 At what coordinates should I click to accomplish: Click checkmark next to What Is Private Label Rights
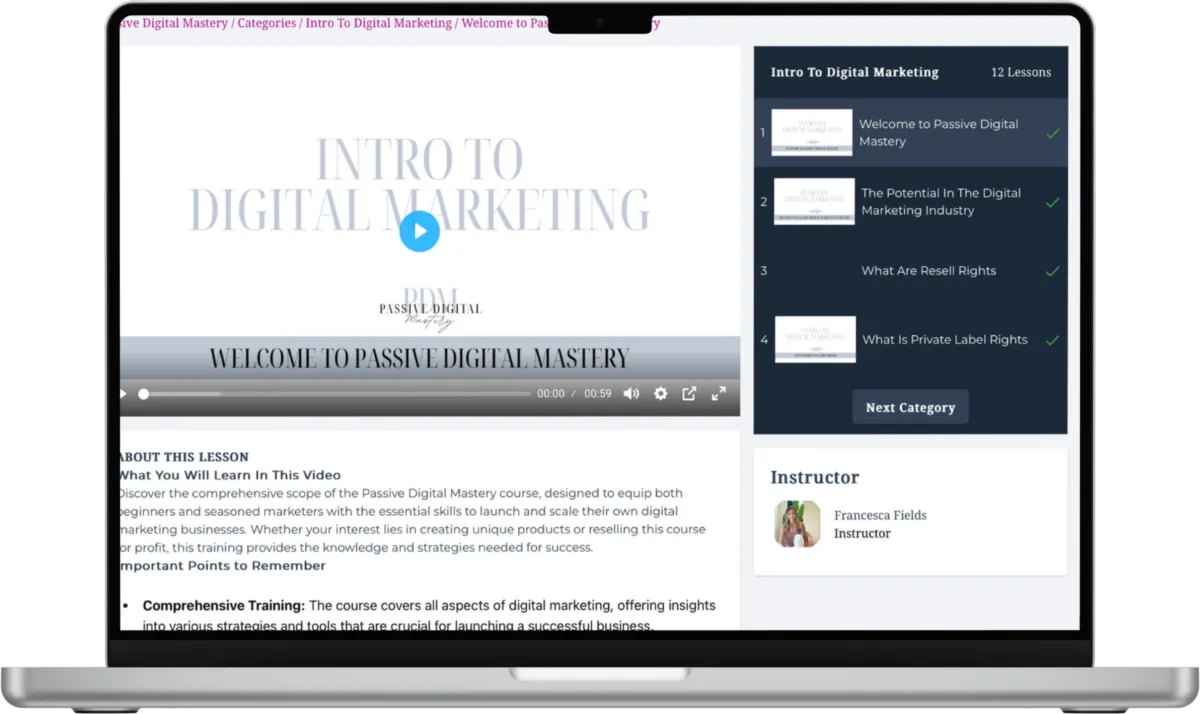tap(1052, 340)
